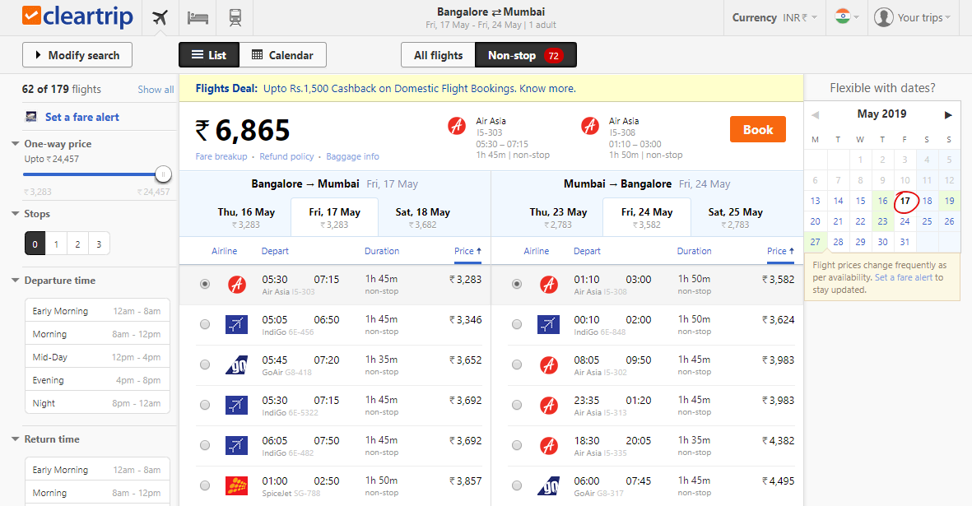The image size is (972, 506).
Task: Open the Hotels bed icon tab
Action: tap(198, 17)
